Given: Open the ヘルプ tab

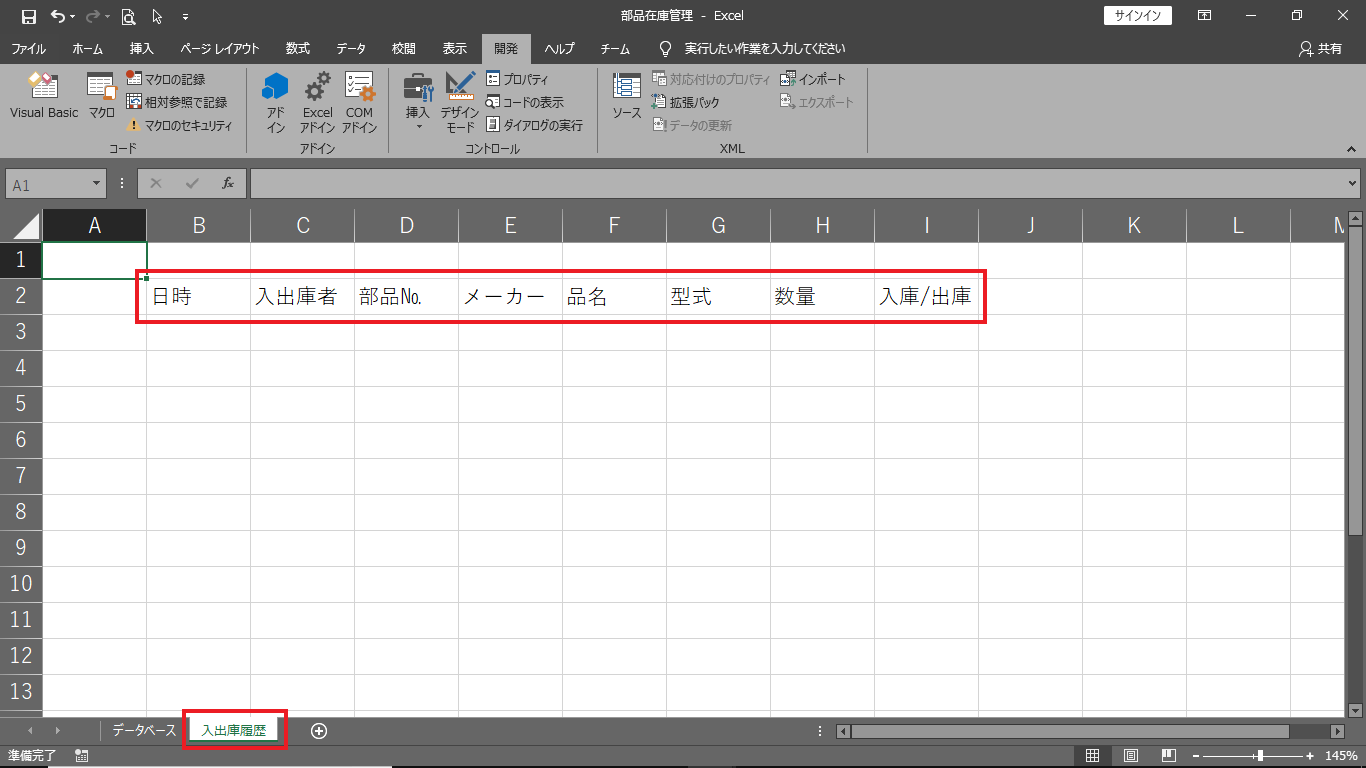Looking at the screenshot, I should click(x=559, y=48).
